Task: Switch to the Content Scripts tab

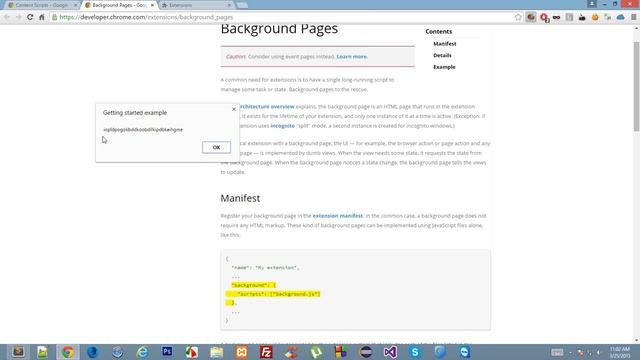Action: 42,5
